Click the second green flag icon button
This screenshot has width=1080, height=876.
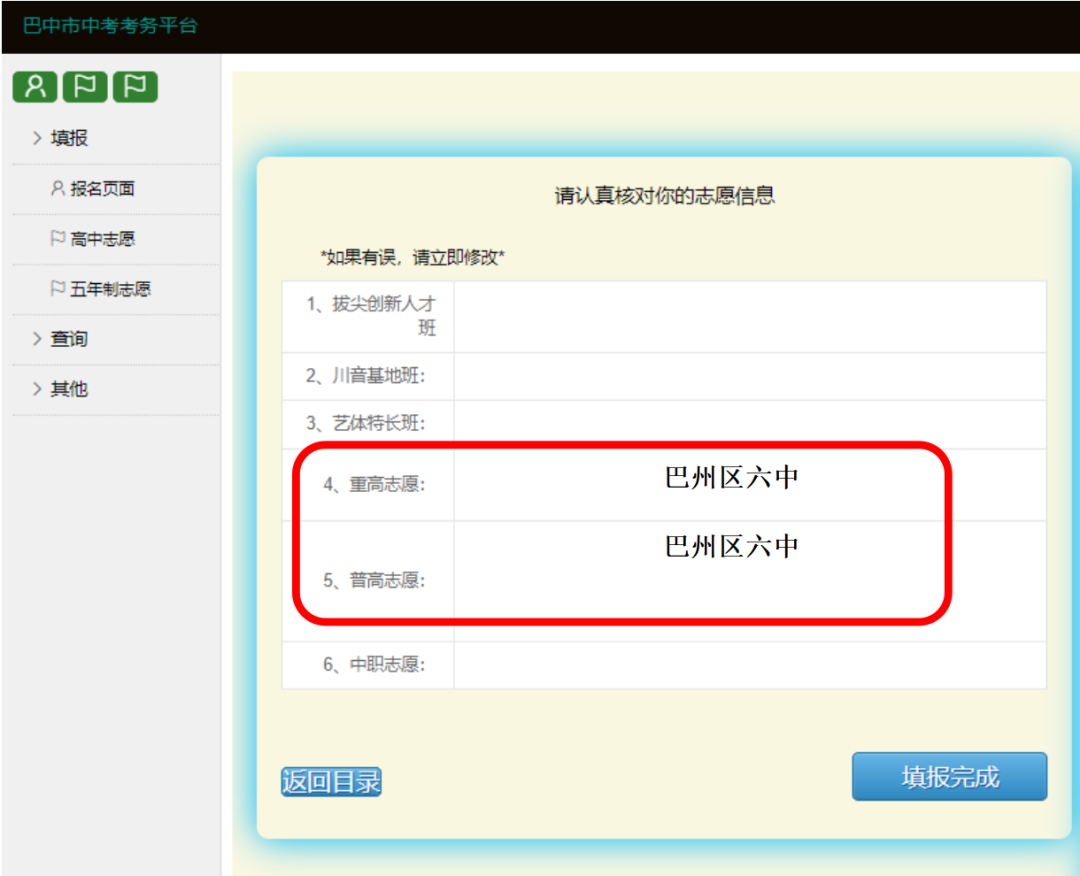[135, 87]
